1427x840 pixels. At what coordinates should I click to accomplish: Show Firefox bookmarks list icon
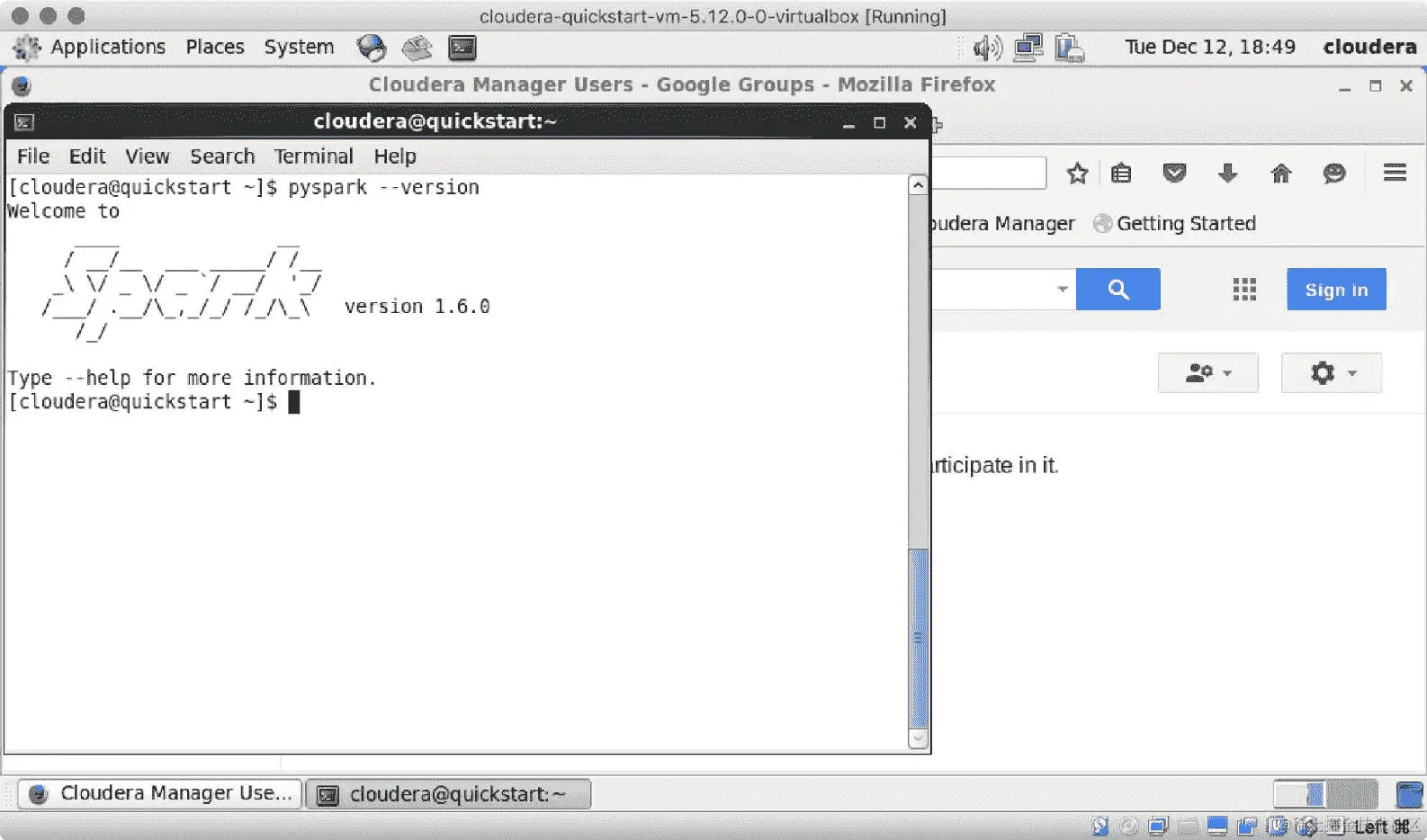(1121, 173)
